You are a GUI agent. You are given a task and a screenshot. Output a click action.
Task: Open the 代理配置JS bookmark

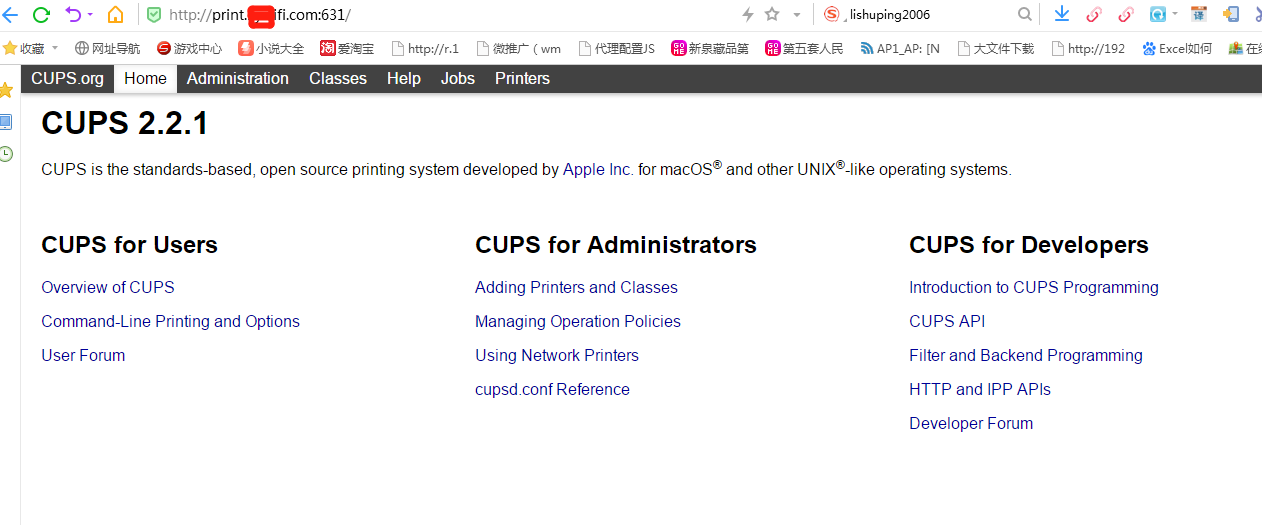click(617, 48)
